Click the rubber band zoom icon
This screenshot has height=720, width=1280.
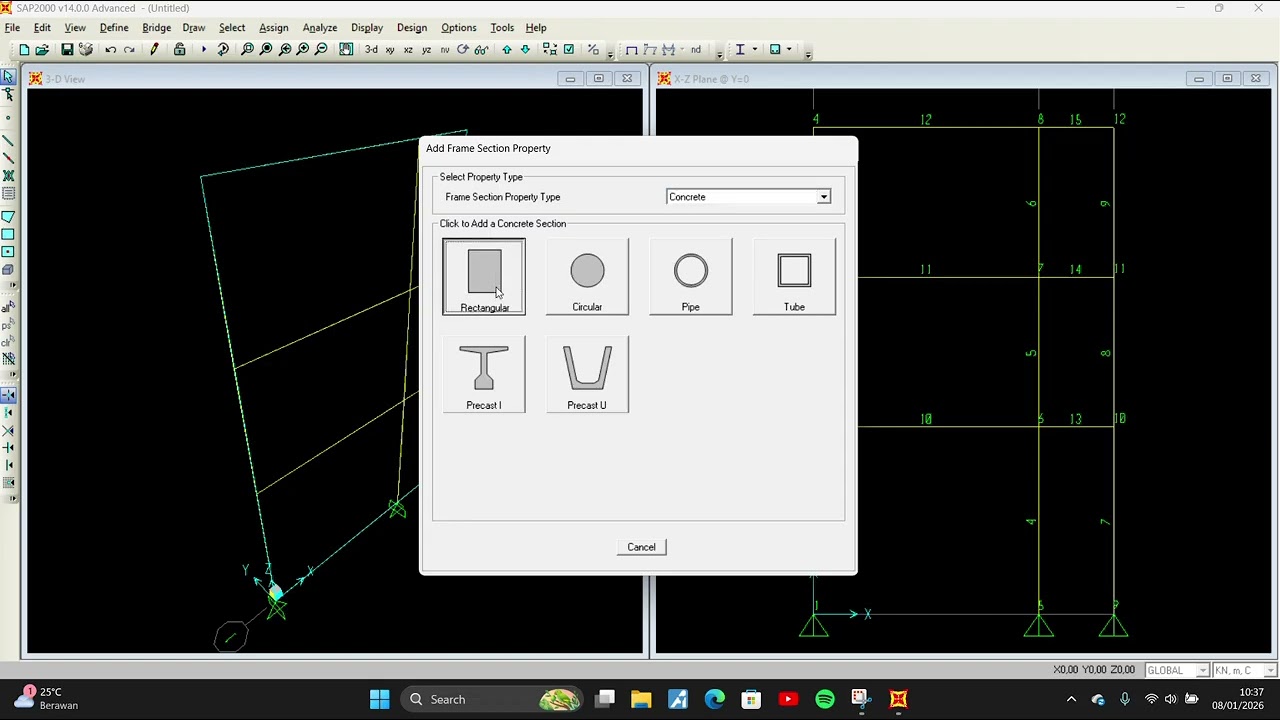246,49
